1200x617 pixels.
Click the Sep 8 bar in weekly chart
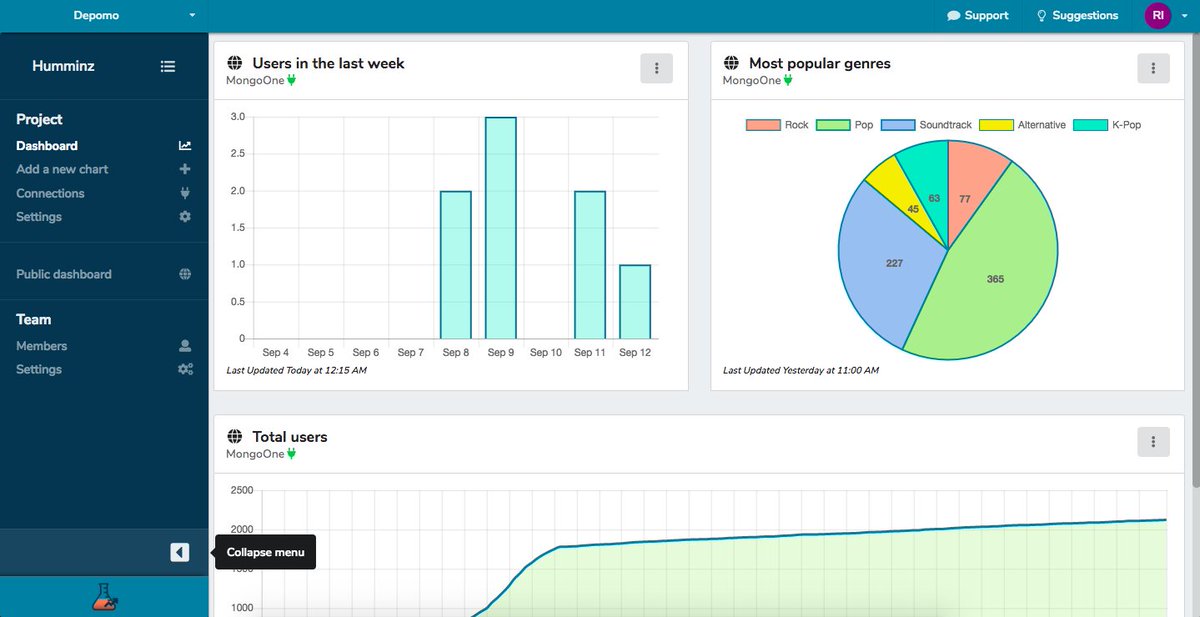pos(455,265)
